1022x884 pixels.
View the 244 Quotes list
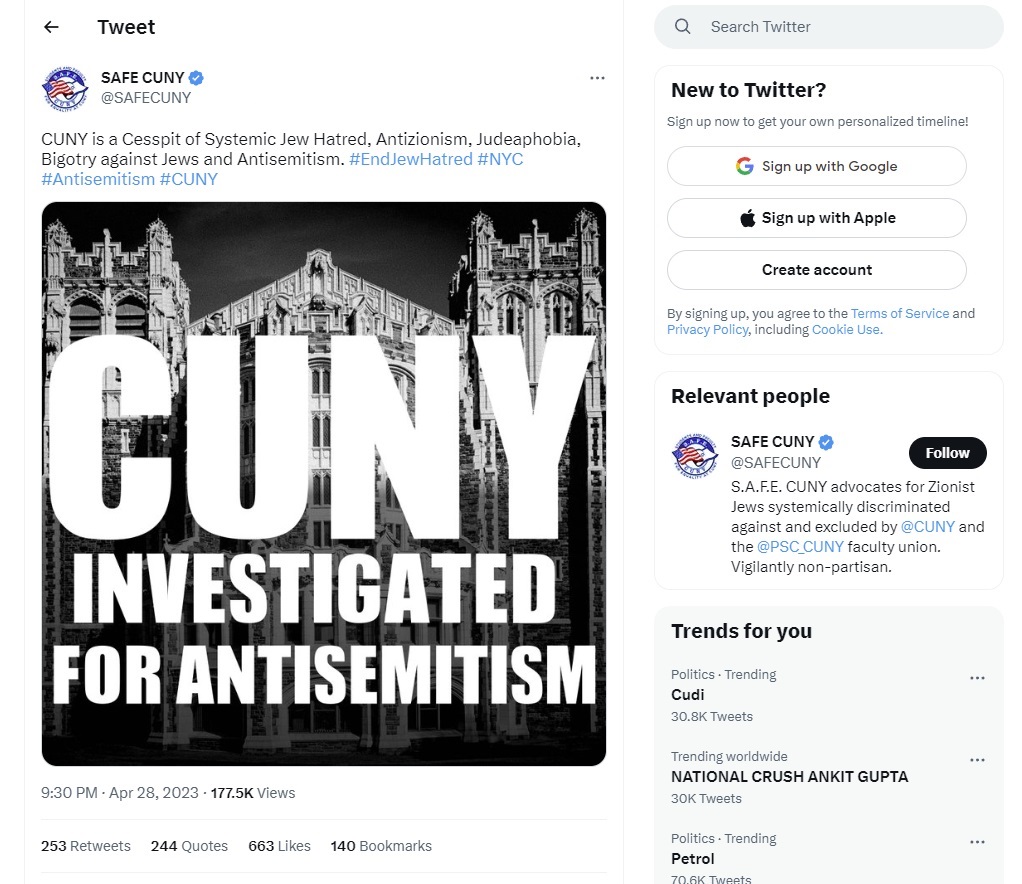(189, 846)
